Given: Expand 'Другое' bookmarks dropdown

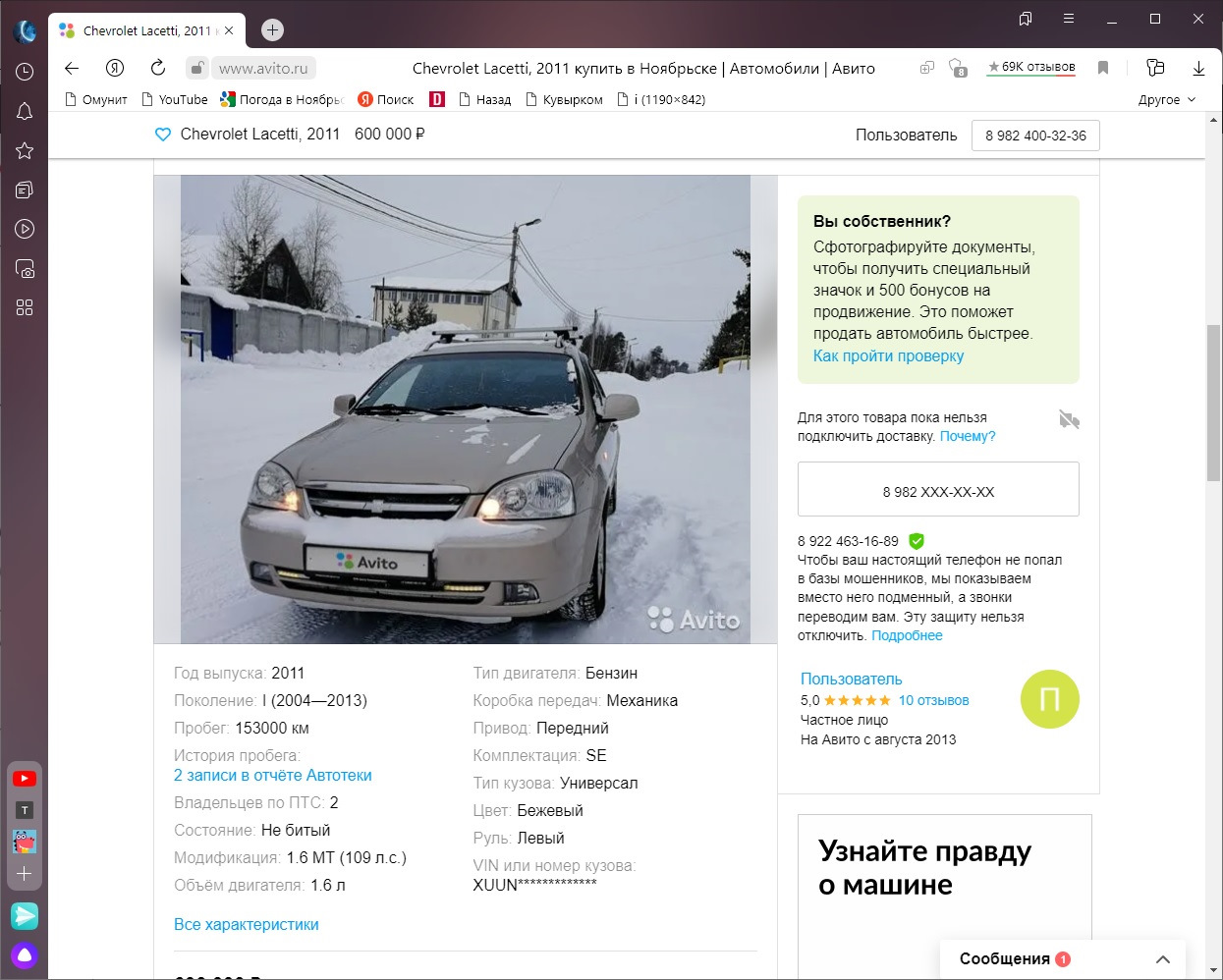Looking at the screenshot, I should click(1167, 99).
